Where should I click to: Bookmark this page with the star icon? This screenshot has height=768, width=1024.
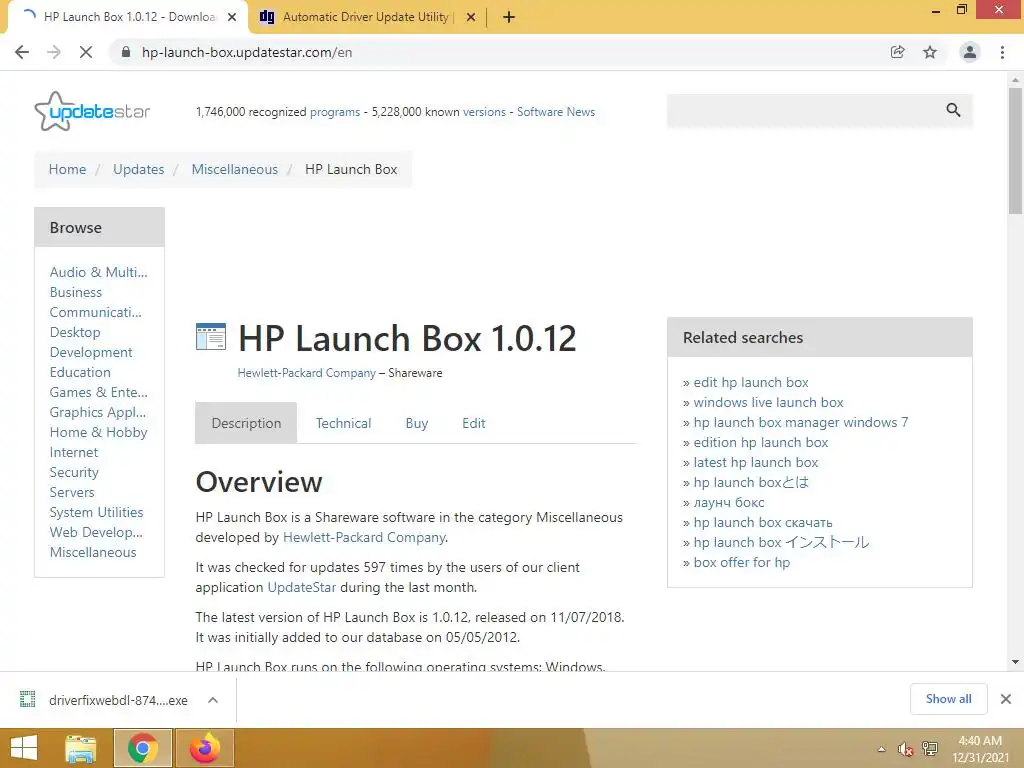930,52
